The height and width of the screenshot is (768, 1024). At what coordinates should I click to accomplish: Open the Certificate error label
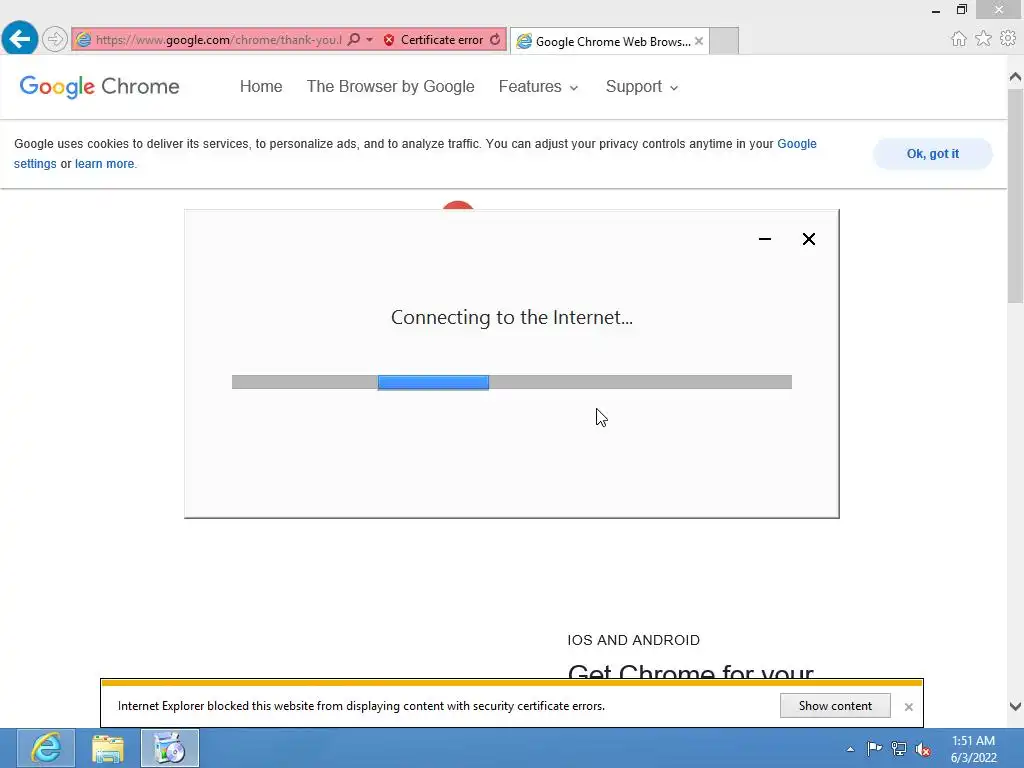pos(441,40)
